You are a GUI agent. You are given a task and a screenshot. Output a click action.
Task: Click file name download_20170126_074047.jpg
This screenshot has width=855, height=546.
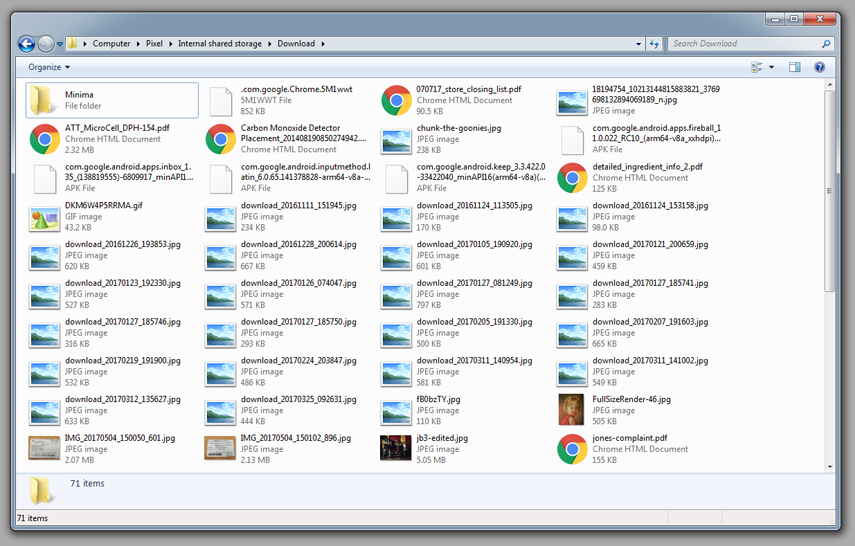coord(298,283)
